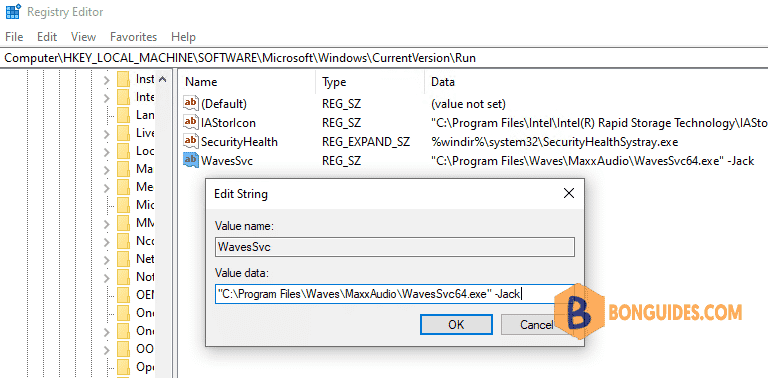Click the WavesSvc registry value icon

coord(190,160)
